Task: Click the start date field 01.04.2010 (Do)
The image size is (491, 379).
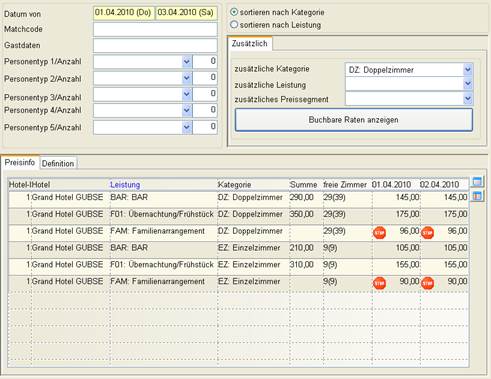Action: [124, 13]
